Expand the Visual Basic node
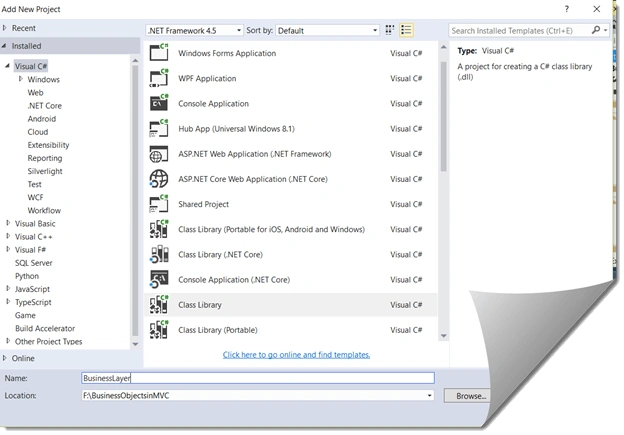The image size is (624, 435). click(8, 223)
